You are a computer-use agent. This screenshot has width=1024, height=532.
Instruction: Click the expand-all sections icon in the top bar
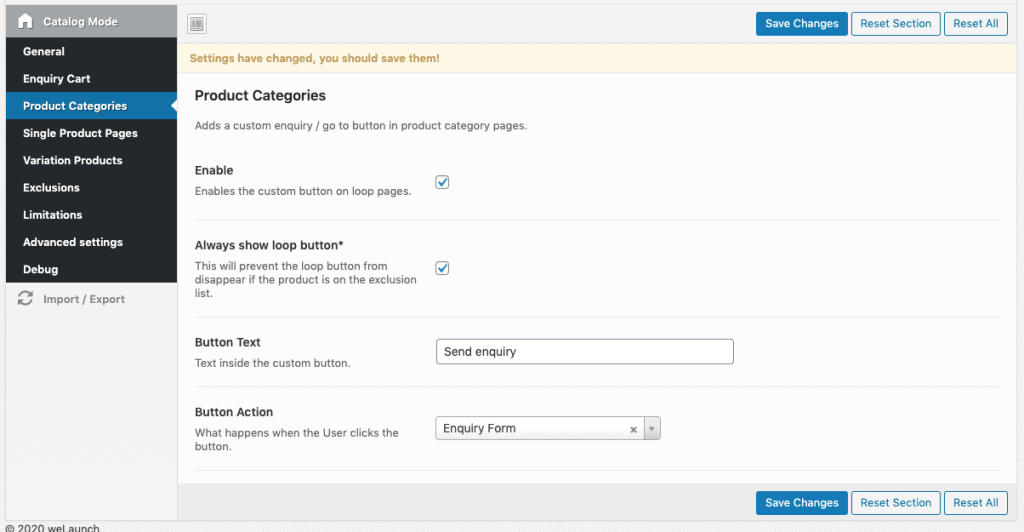197,24
